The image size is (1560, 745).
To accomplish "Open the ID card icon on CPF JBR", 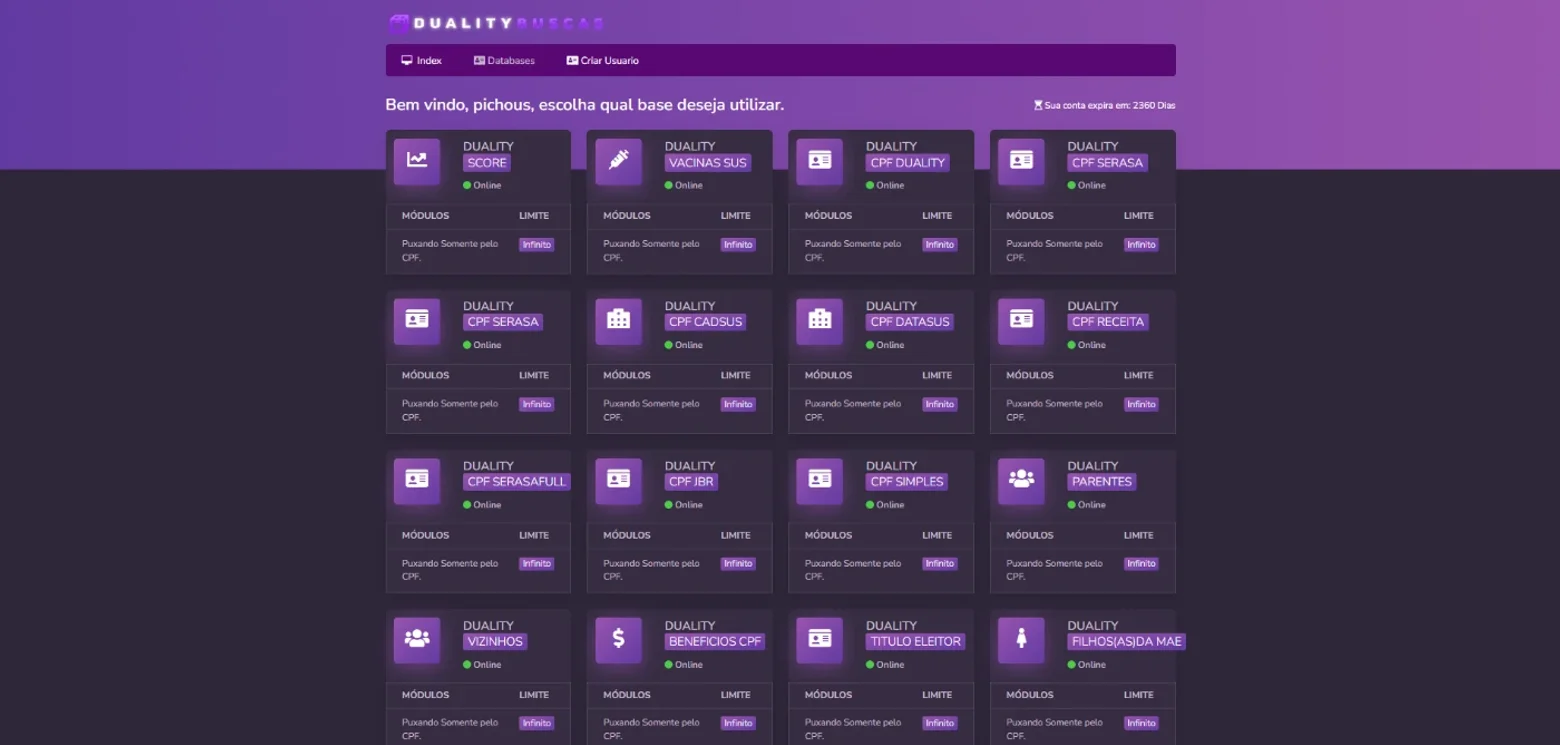I will click(619, 481).
